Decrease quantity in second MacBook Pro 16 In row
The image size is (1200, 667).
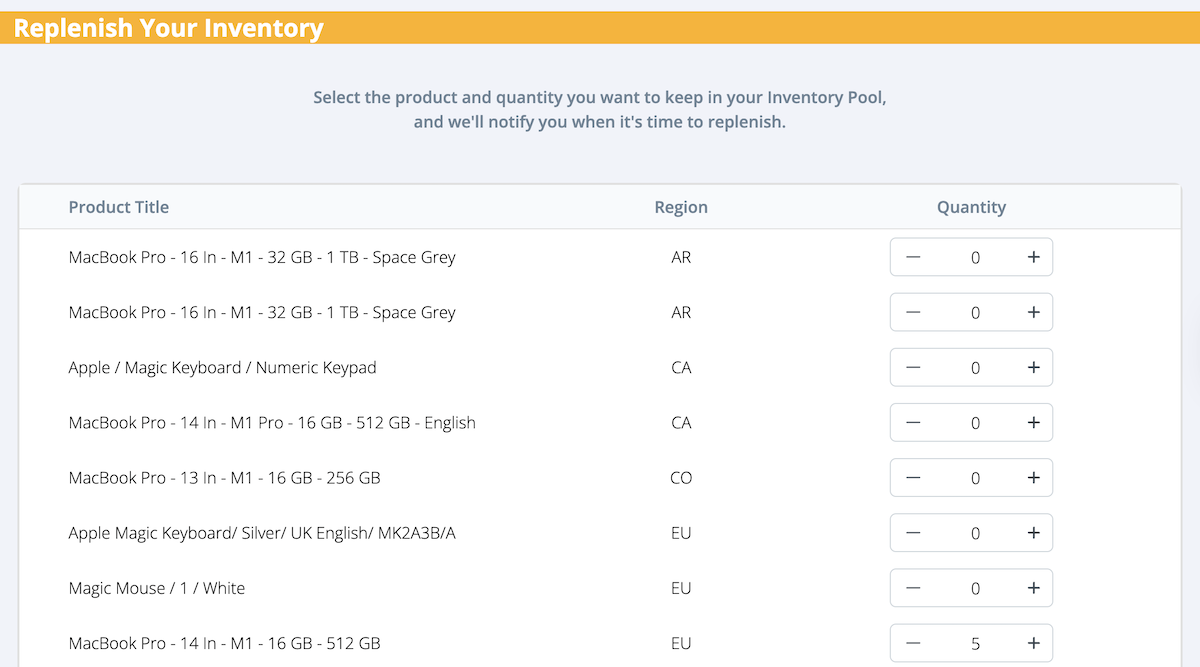[912, 313]
